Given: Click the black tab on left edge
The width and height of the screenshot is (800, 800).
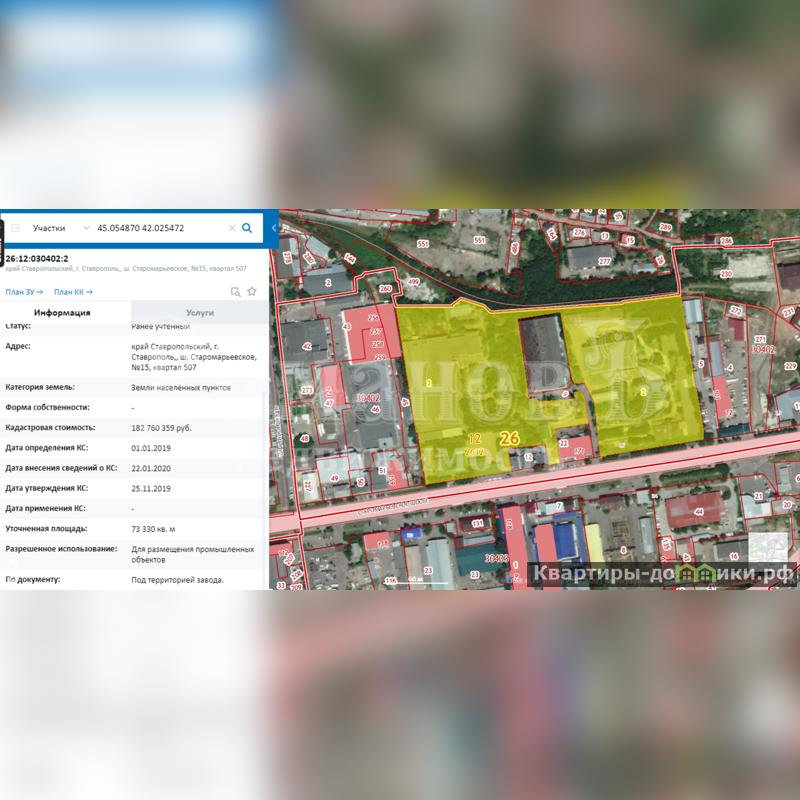Looking at the screenshot, I should [2, 238].
